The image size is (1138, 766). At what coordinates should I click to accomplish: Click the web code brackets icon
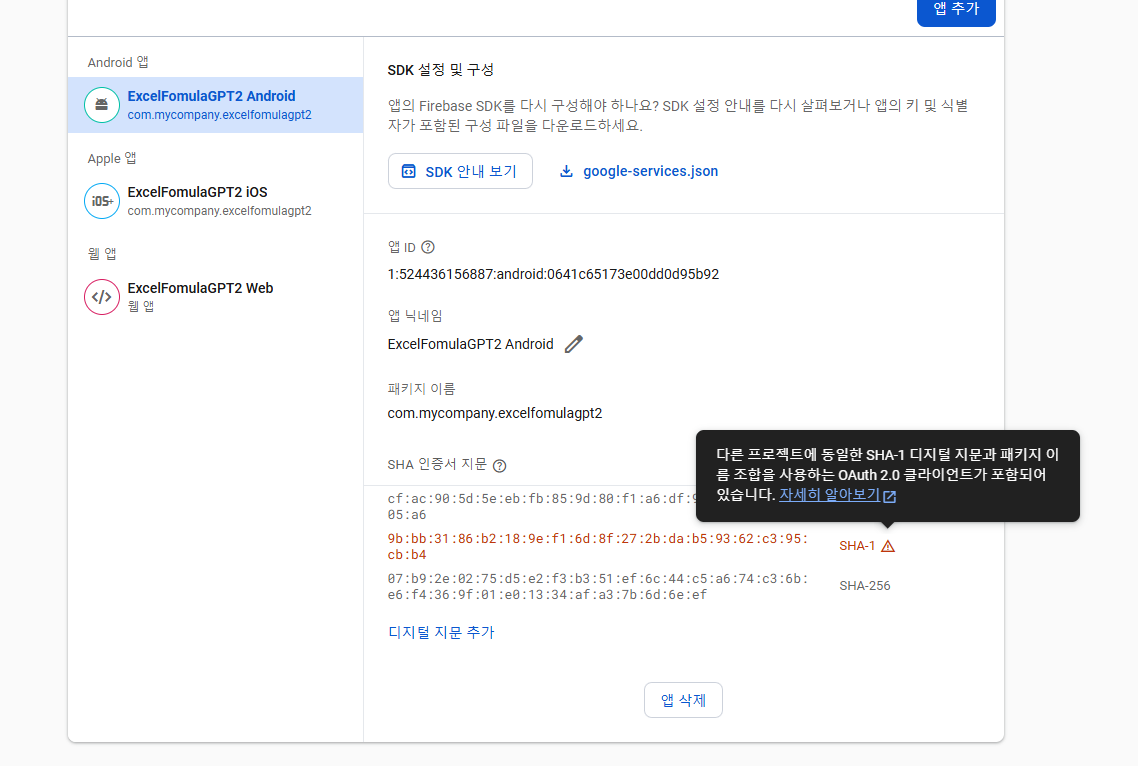coord(102,297)
